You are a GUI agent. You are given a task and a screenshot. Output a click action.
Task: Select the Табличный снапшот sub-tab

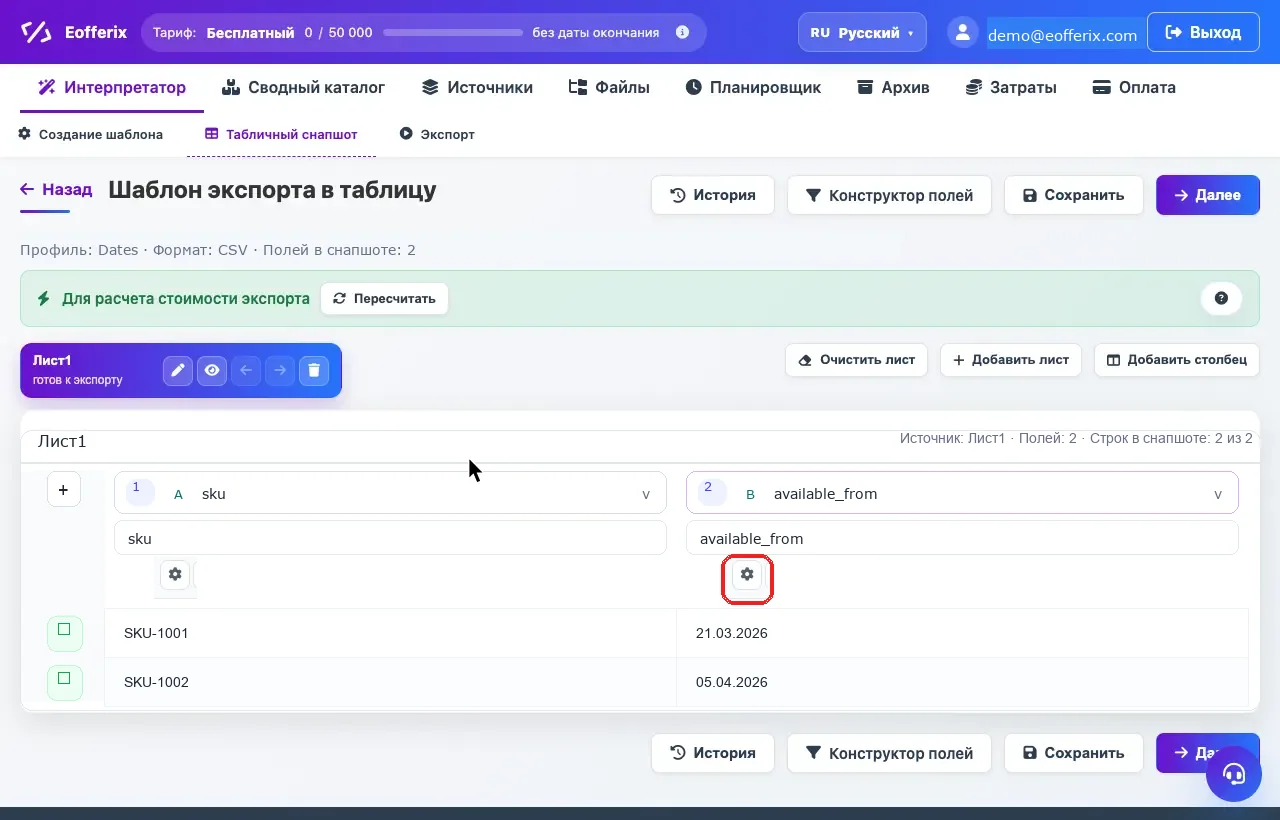pyautogui.click(x=281, y=134)
